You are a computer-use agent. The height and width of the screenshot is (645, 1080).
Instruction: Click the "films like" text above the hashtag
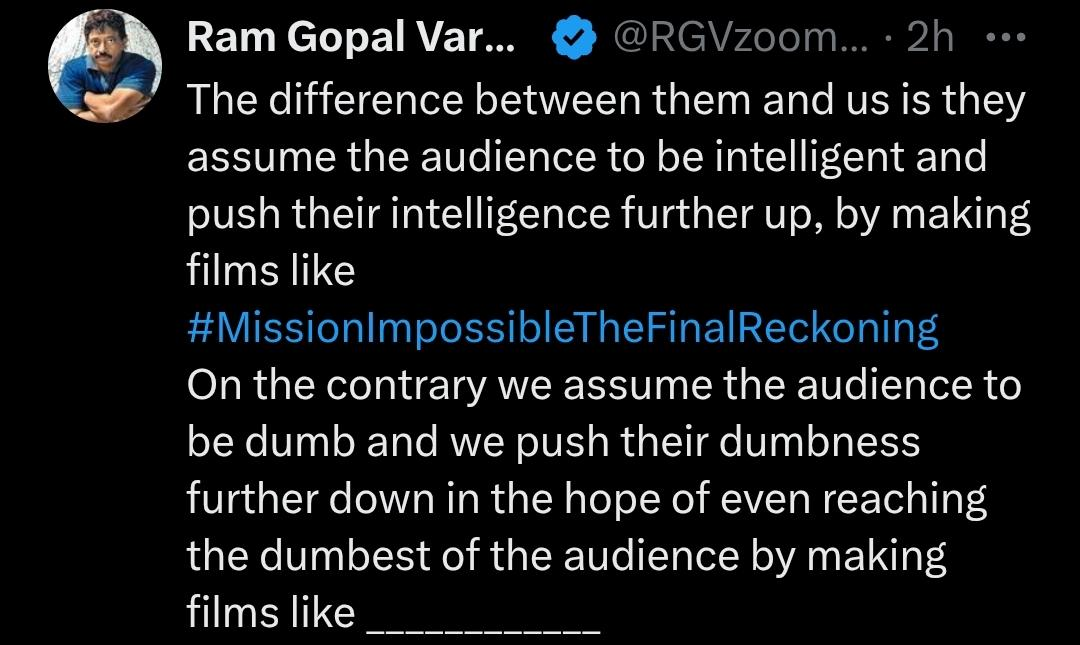(x=271, y=271)
